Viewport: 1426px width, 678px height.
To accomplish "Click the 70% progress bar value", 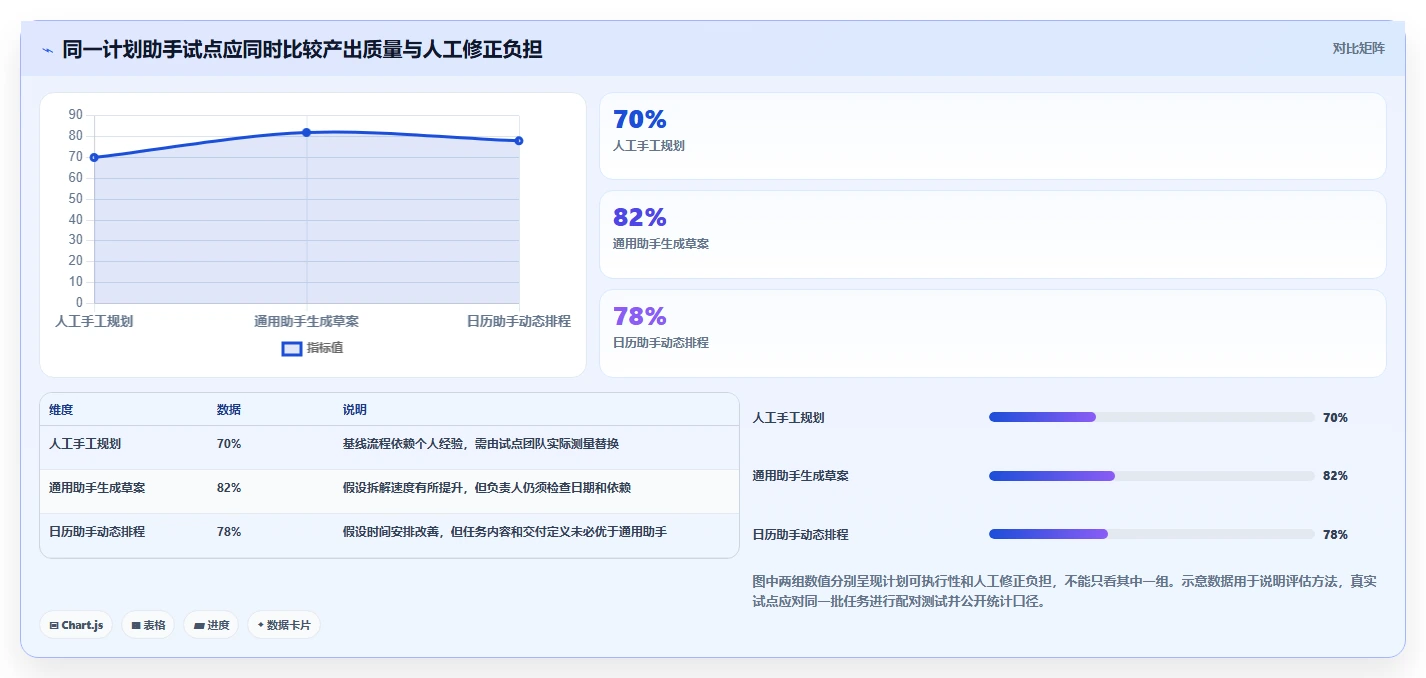I will click(x=1335, y=418).
